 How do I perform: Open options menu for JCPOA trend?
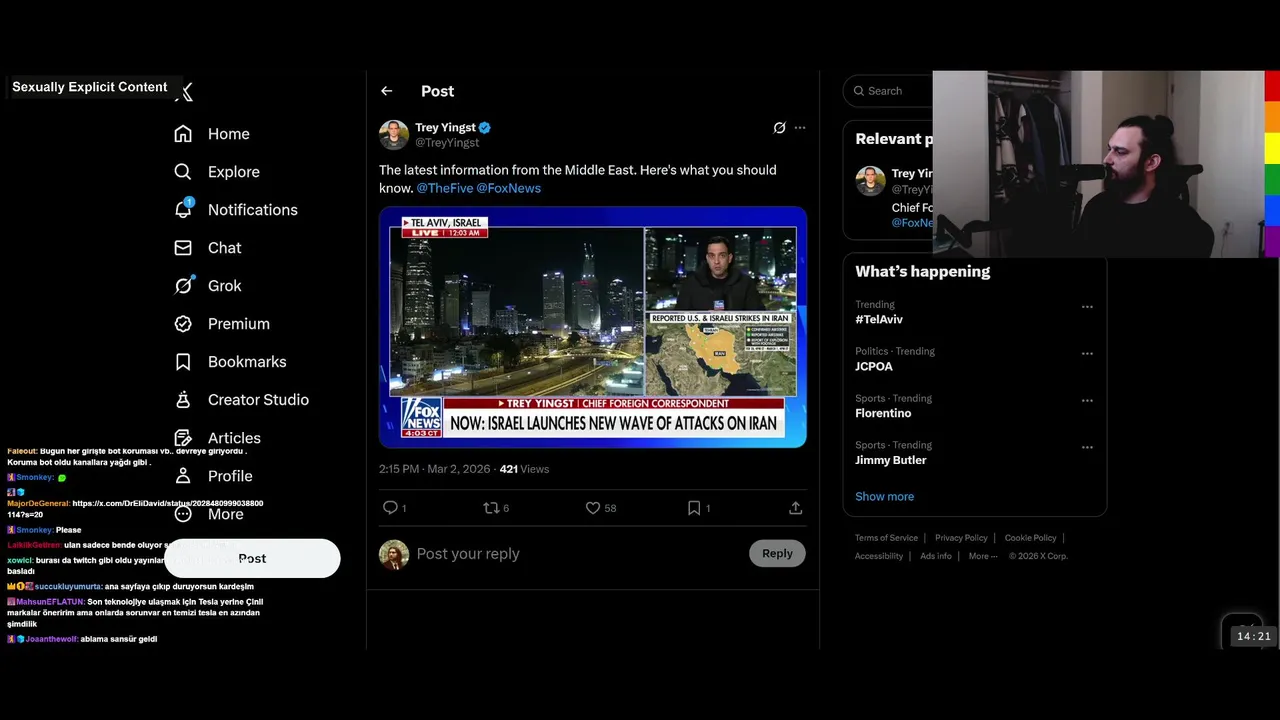click(1087, 354)
